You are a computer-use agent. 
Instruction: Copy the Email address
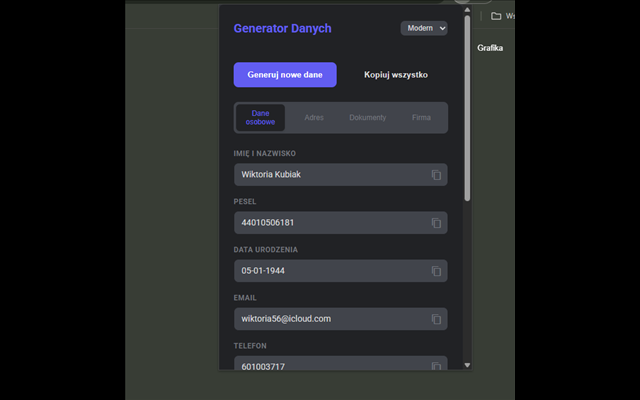pos(436,319)
